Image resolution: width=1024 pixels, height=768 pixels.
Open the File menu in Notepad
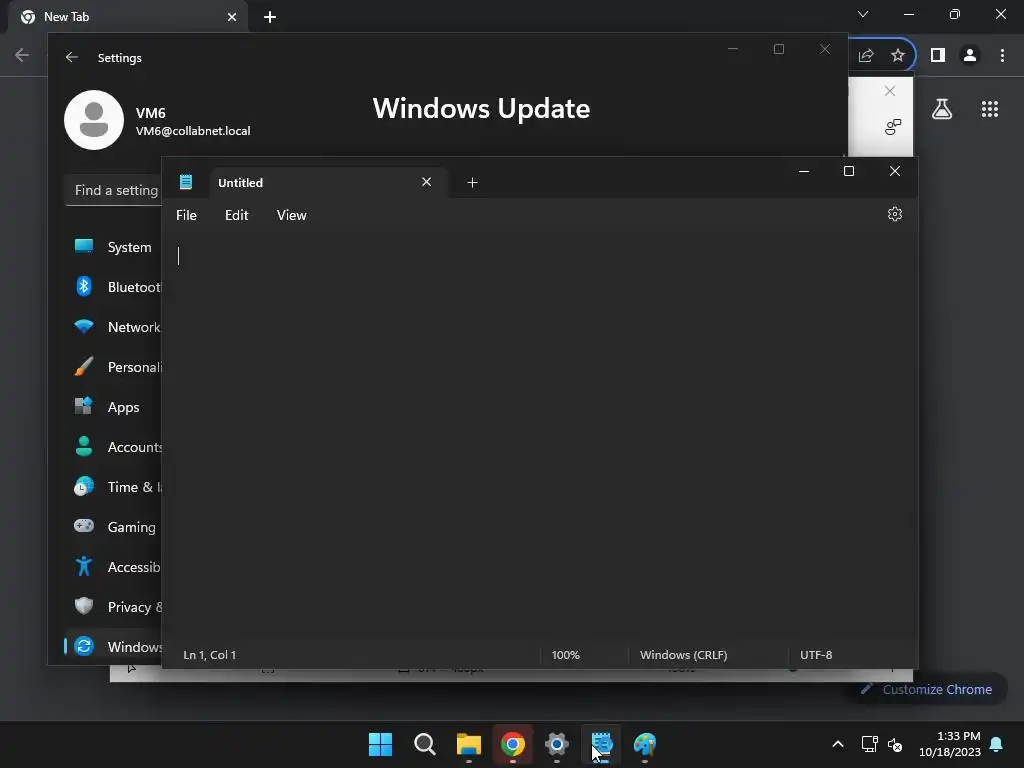click(186, 215)
